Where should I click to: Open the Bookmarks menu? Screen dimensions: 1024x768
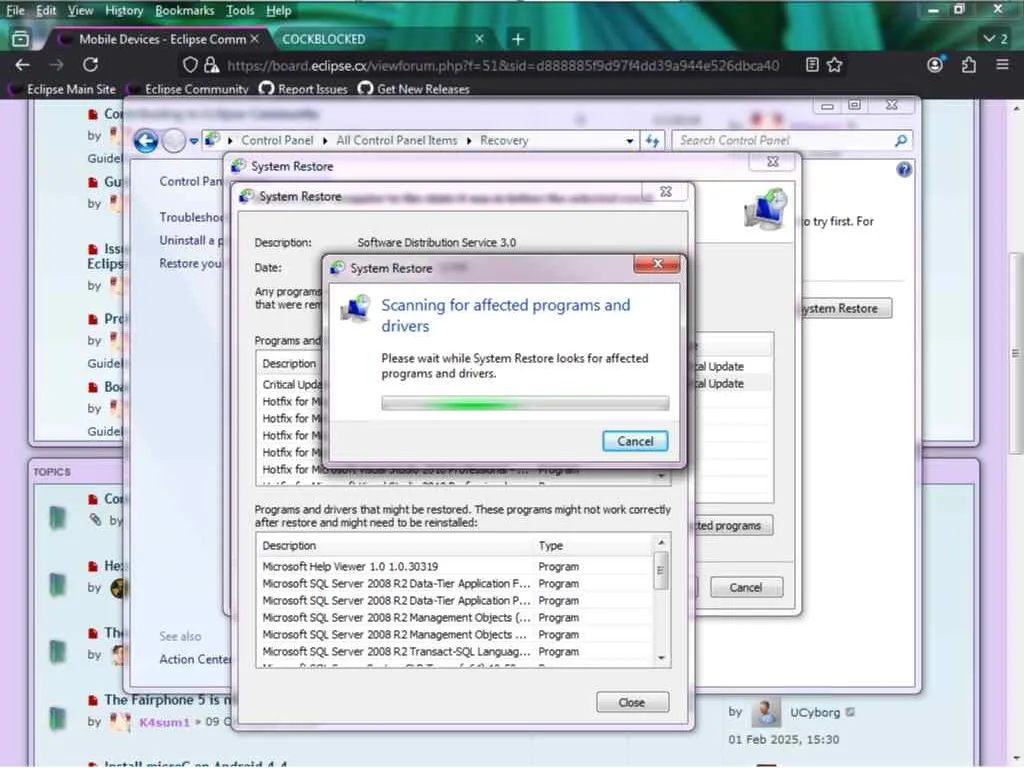tap(185, 10)
